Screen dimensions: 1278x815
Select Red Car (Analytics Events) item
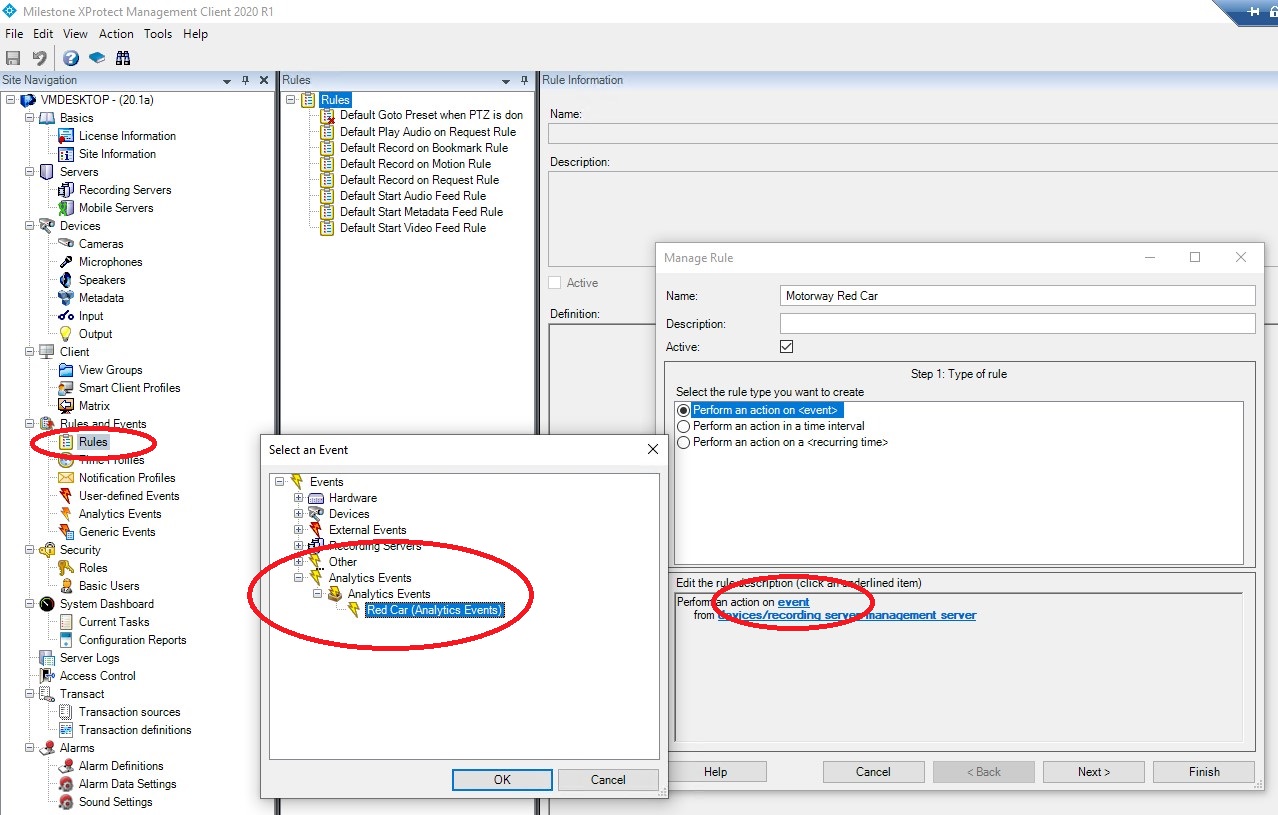(x=434, y=610)
